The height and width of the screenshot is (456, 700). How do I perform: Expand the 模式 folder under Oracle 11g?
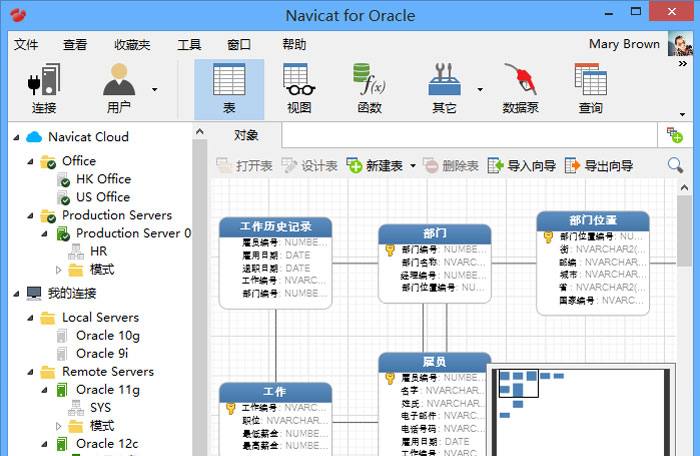pos(58,427)
